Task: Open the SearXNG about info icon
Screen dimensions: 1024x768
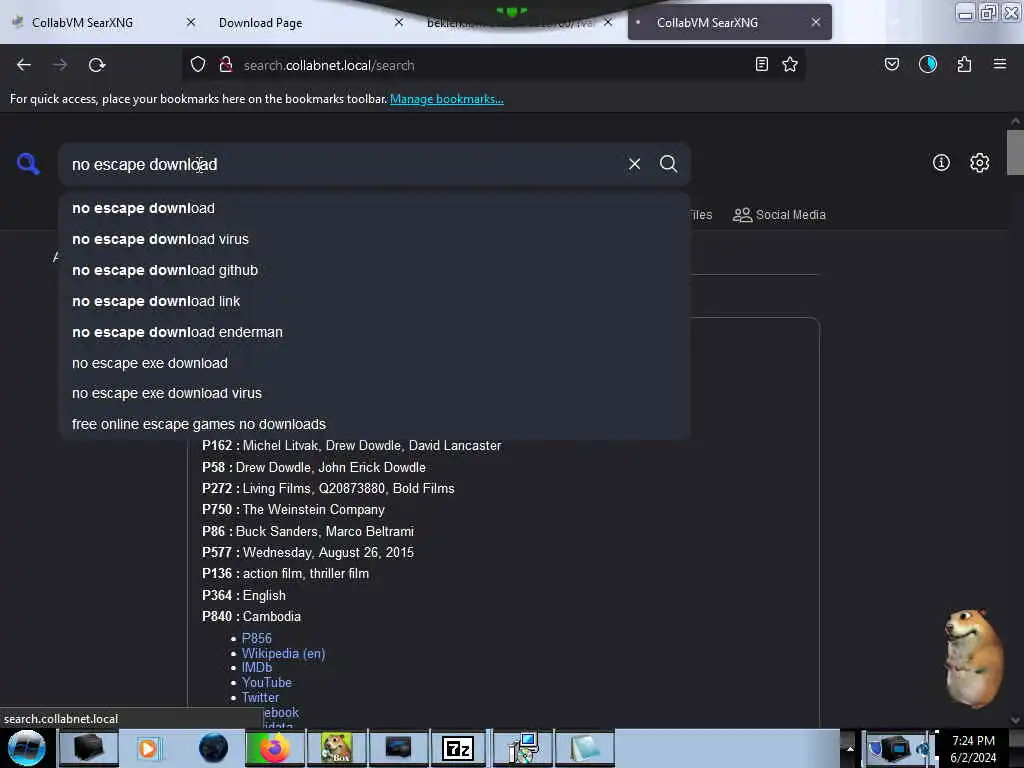Action: click(x=941, y=163)
